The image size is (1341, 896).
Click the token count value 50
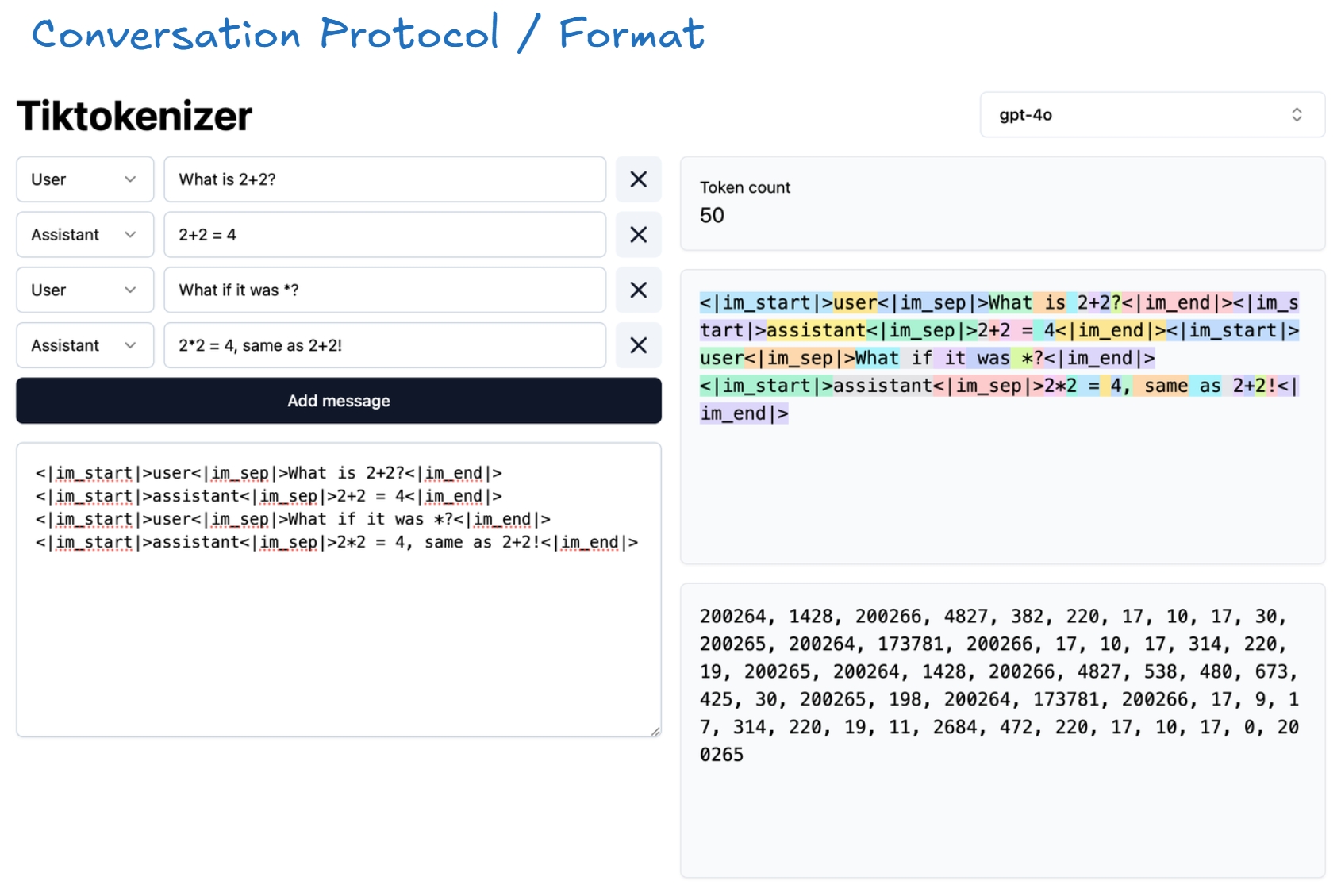(712, 216)
